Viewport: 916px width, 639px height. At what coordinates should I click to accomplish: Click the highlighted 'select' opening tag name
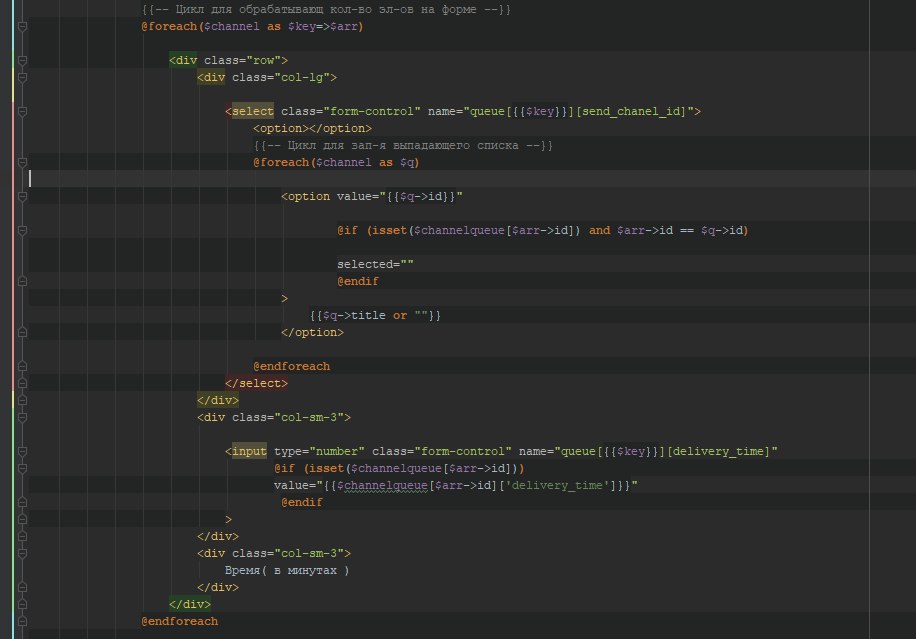coord(252,111)
